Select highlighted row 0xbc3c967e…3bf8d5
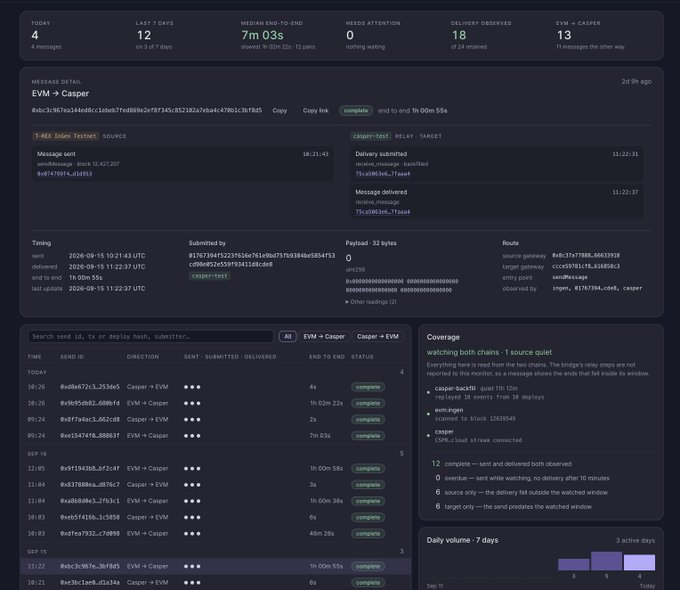The image size is (680, 590). coord(216,566)
